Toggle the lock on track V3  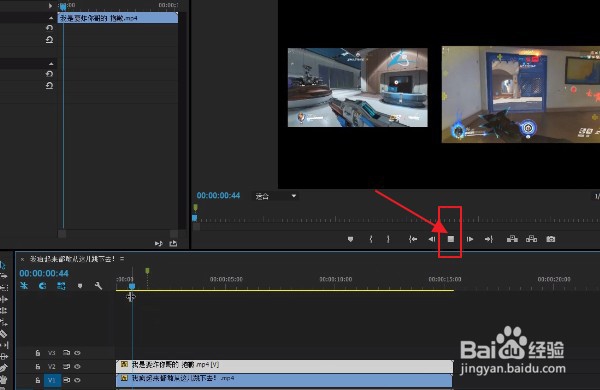(x=38, y=353)
